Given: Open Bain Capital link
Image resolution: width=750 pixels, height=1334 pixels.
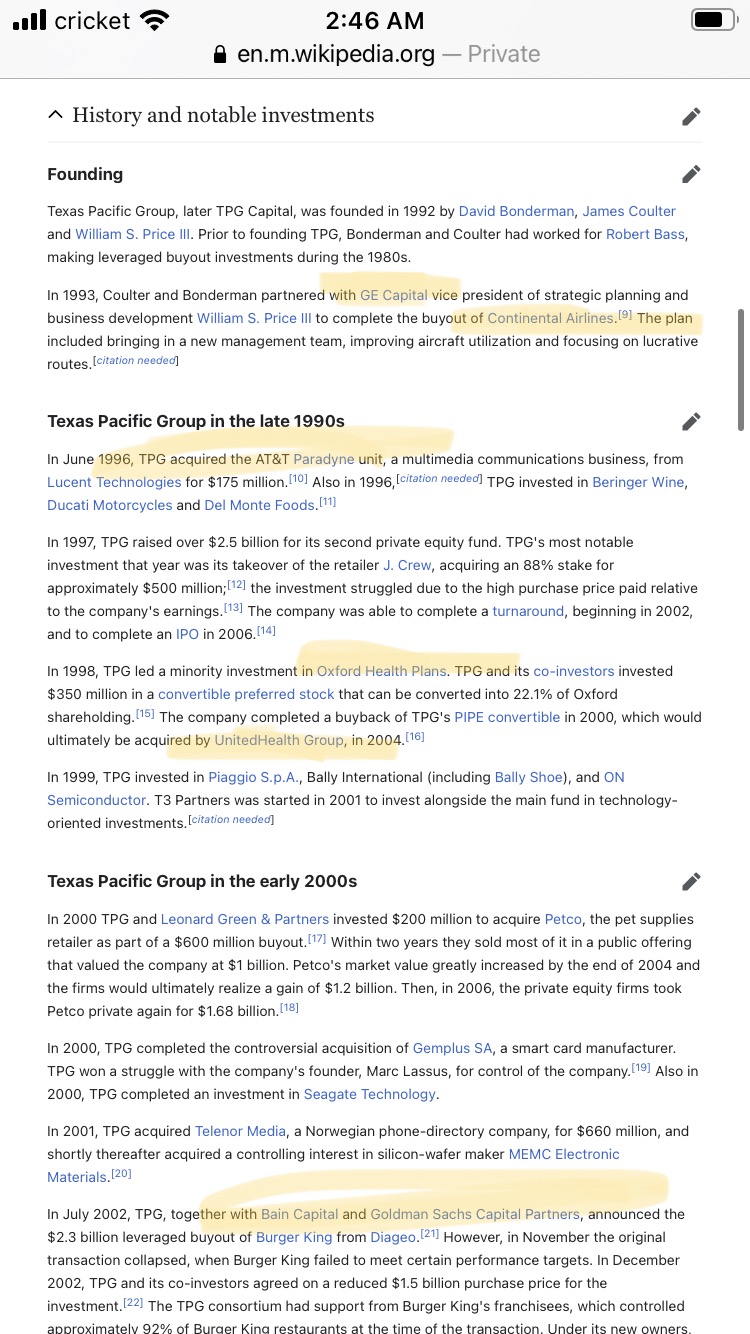Looking at the screenshot, I should [x=300, y=1214].
